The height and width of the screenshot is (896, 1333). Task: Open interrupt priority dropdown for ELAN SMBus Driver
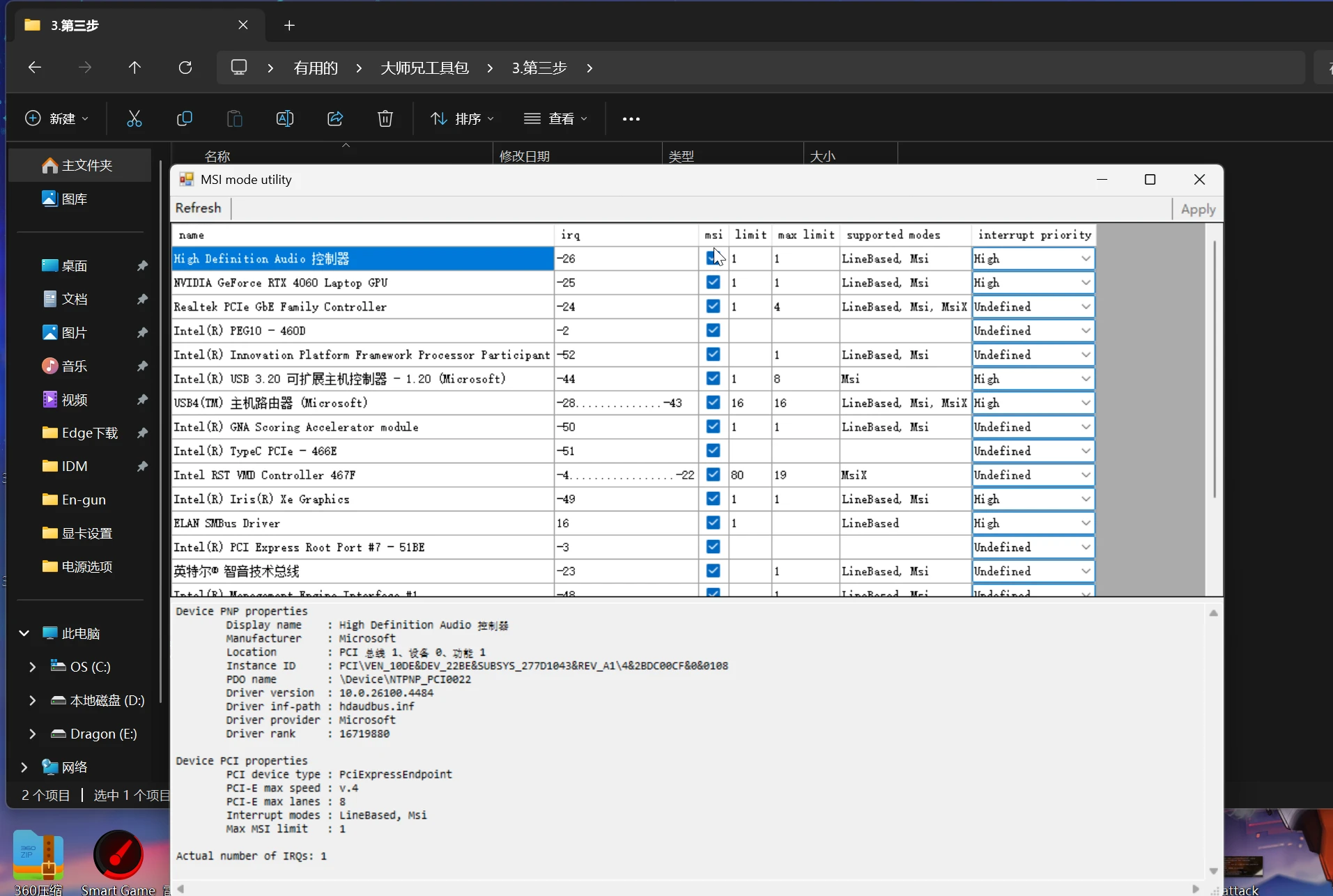point(1086,523)
